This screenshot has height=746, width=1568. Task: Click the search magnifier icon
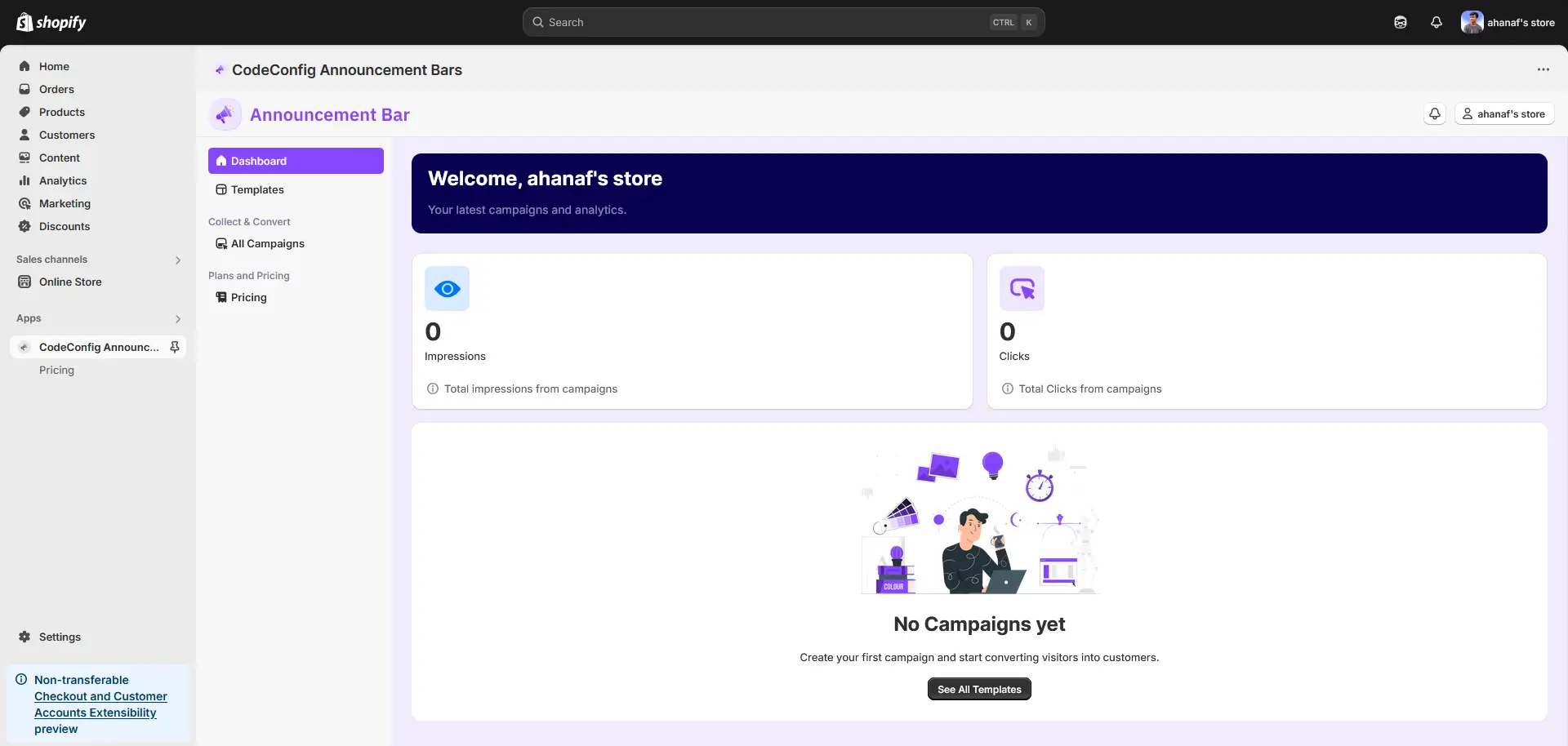click(x=538, y=22)
